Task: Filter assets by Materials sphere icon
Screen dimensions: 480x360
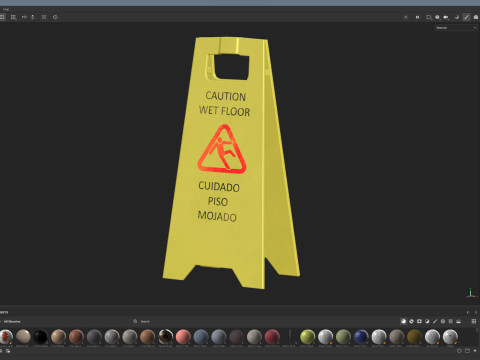Action: tap(403, 321)
